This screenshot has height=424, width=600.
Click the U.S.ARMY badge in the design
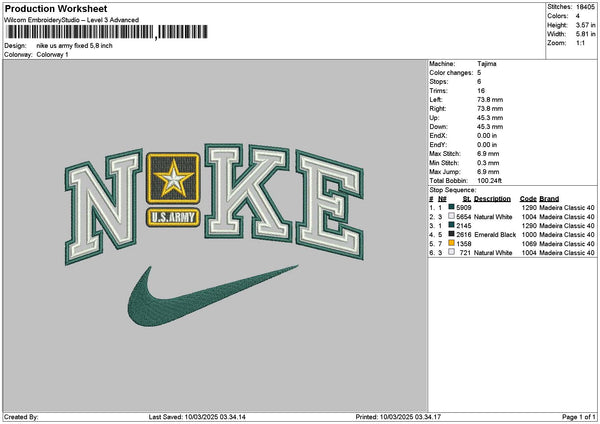click(173, 217)
